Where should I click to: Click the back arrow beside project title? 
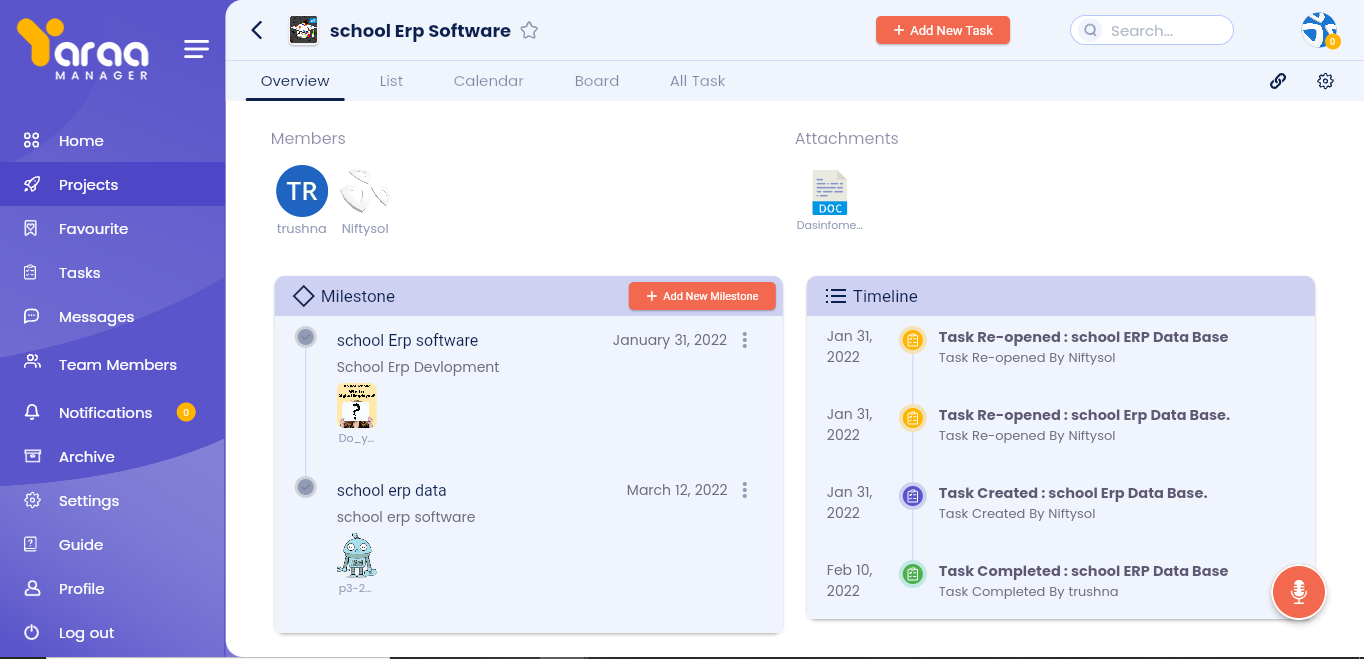click(257, 30)
